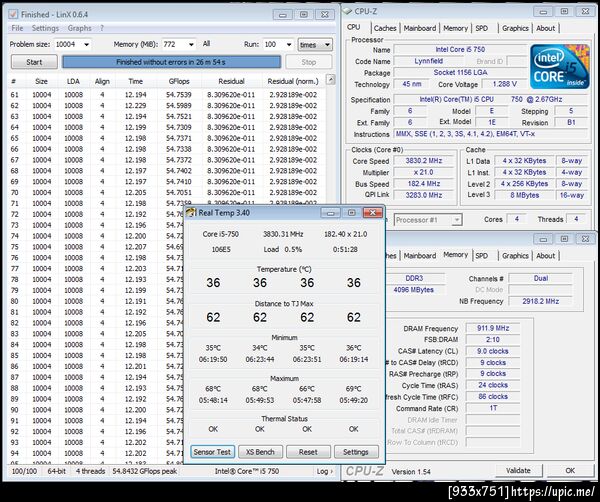Click the LinX title bar app icon

tap(13, 14)
